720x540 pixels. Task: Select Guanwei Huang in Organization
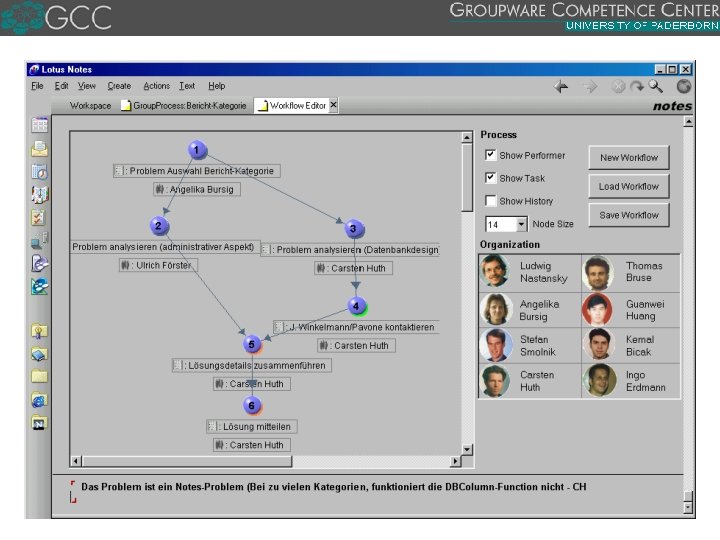[630, 310]
